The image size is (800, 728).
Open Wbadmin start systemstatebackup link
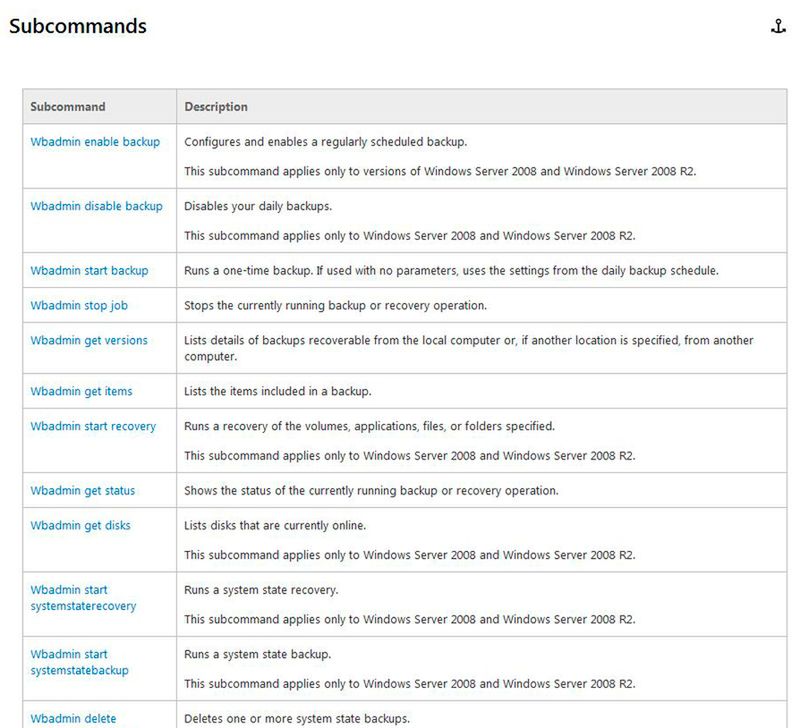click(x=80, y=662)
